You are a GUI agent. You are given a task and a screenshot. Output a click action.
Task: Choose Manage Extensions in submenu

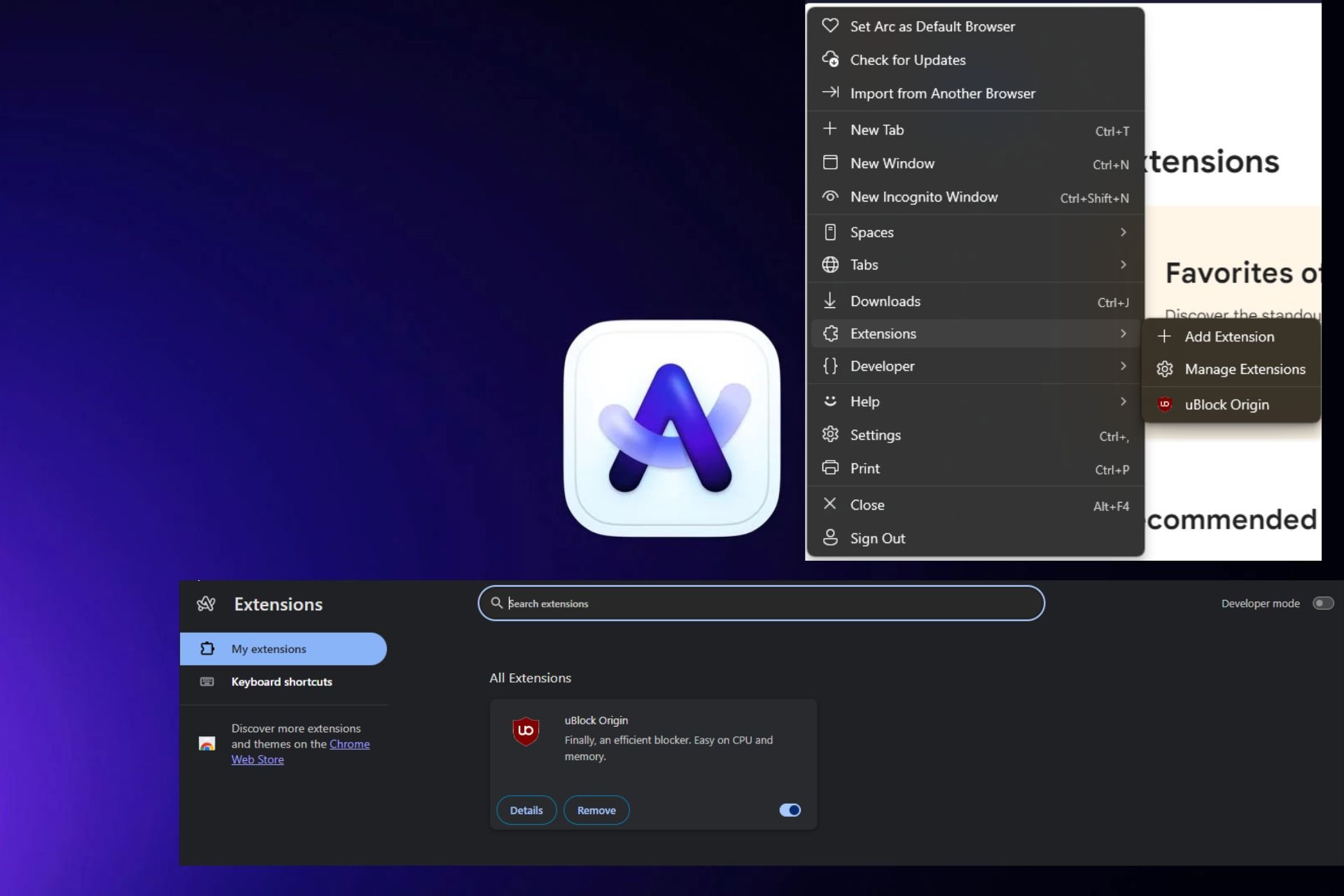1231,369
